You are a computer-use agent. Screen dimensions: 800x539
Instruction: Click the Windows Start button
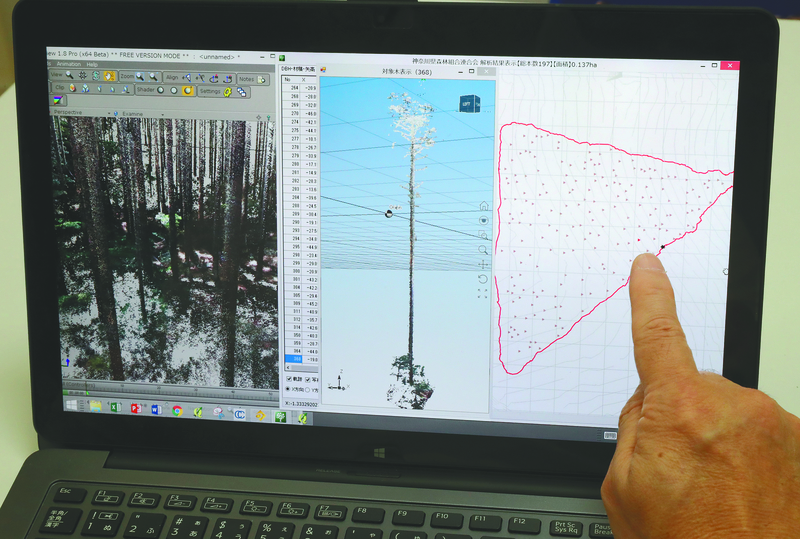pos(72,405)
